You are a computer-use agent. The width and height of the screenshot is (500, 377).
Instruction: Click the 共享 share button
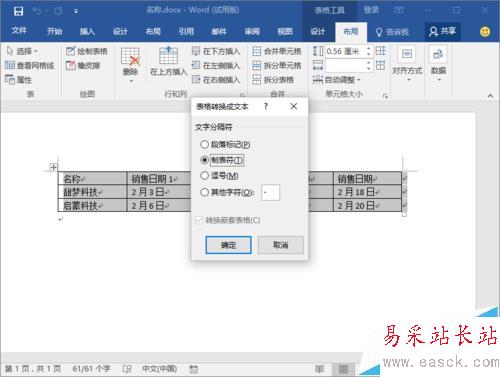pyautogui.click(x=442, y=32)
